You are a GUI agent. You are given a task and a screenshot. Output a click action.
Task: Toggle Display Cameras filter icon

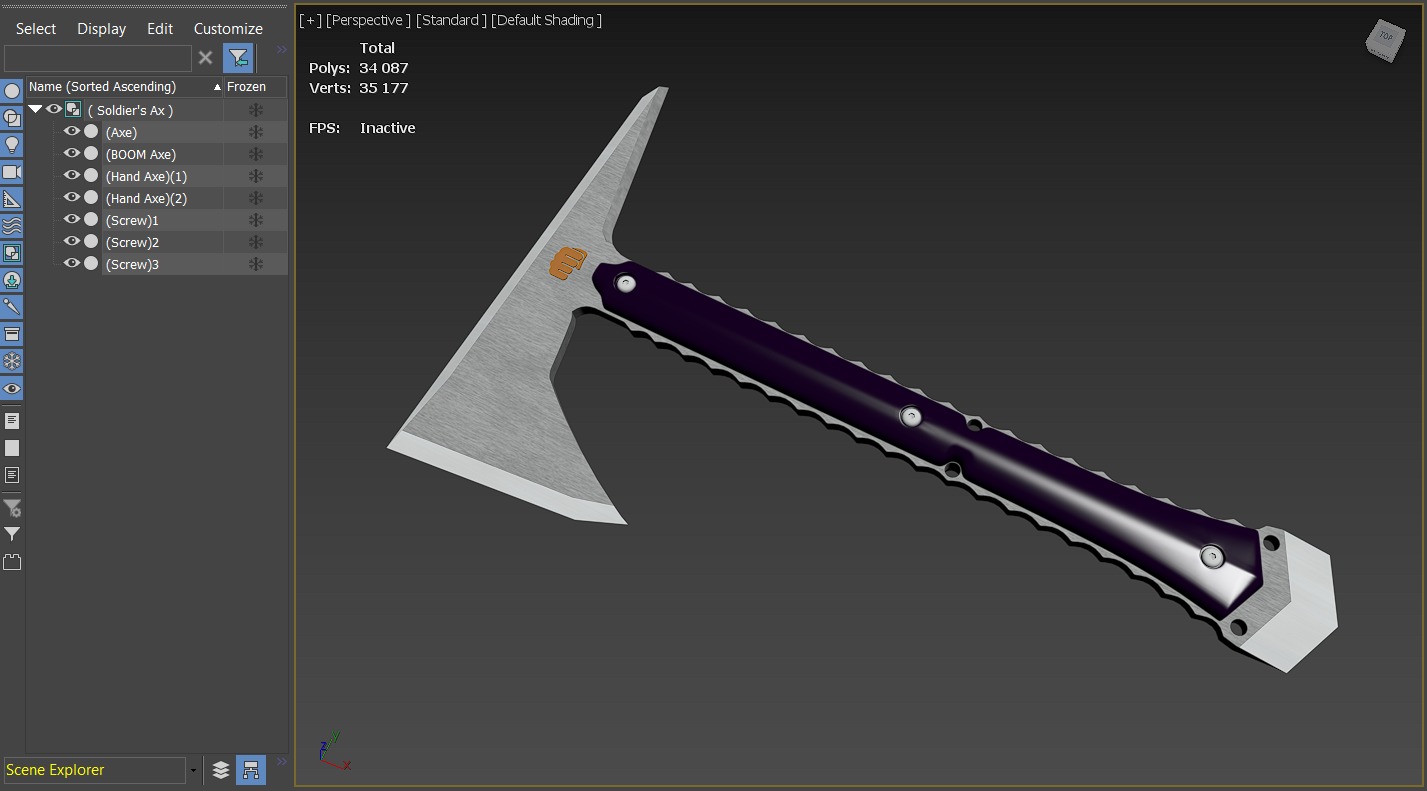pos(12,172)
